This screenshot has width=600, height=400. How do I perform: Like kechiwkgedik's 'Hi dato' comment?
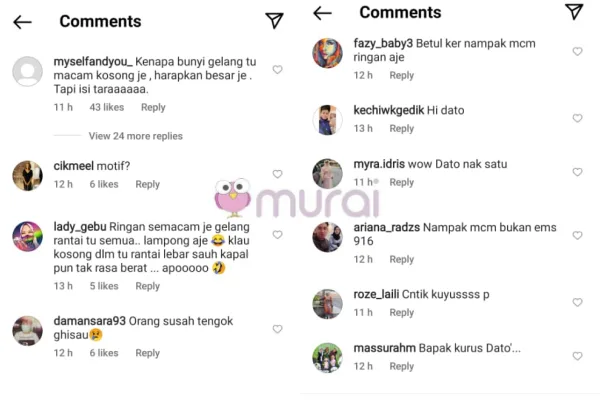click(x=577, y=118)
